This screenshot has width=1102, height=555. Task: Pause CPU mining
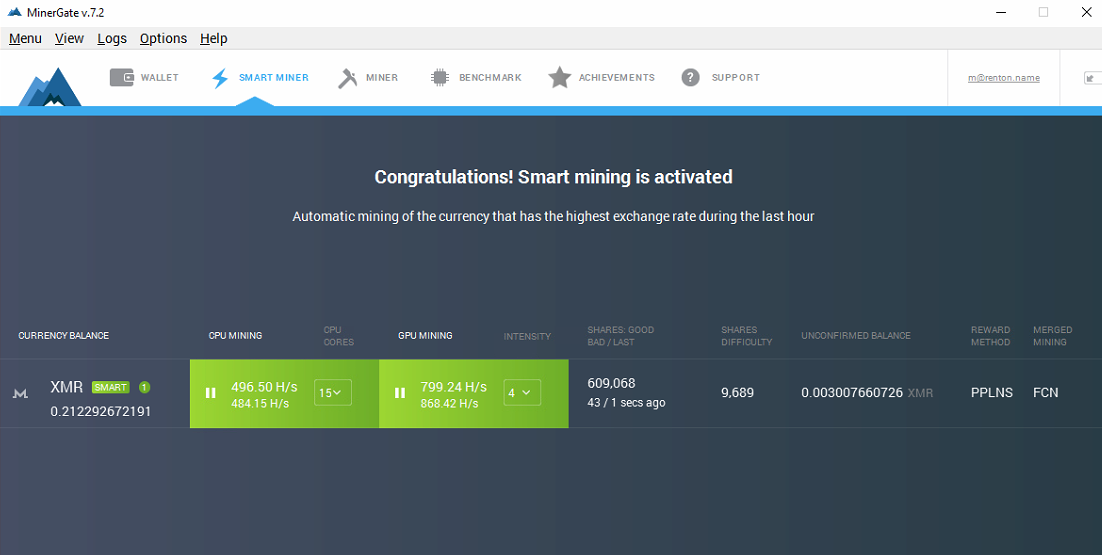pyautogui.click(x=210, y=393)
